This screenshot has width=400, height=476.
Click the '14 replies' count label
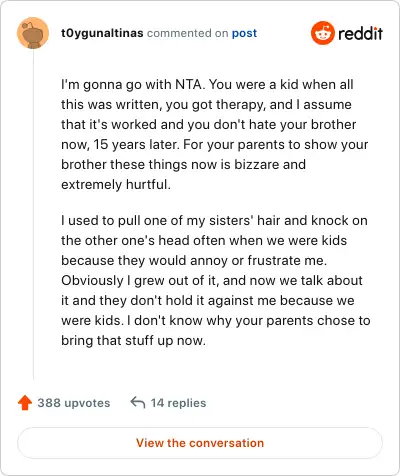[178, 403]
